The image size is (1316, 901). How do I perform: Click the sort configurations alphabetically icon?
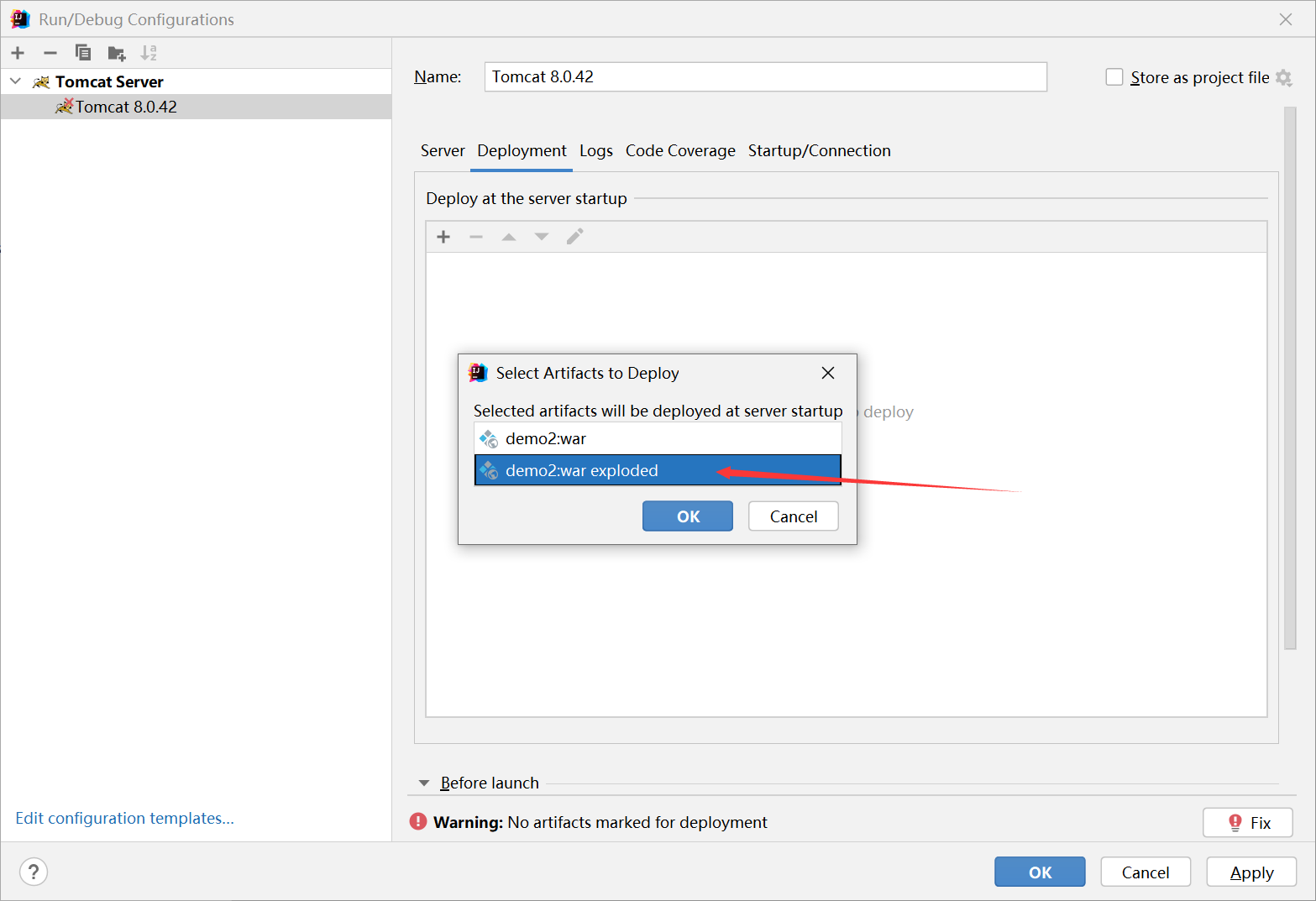pyautogui.click(x=149, y=53)
